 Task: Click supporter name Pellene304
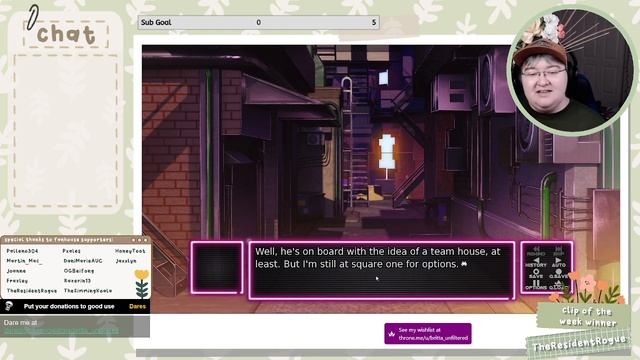(x=22, y=251)
